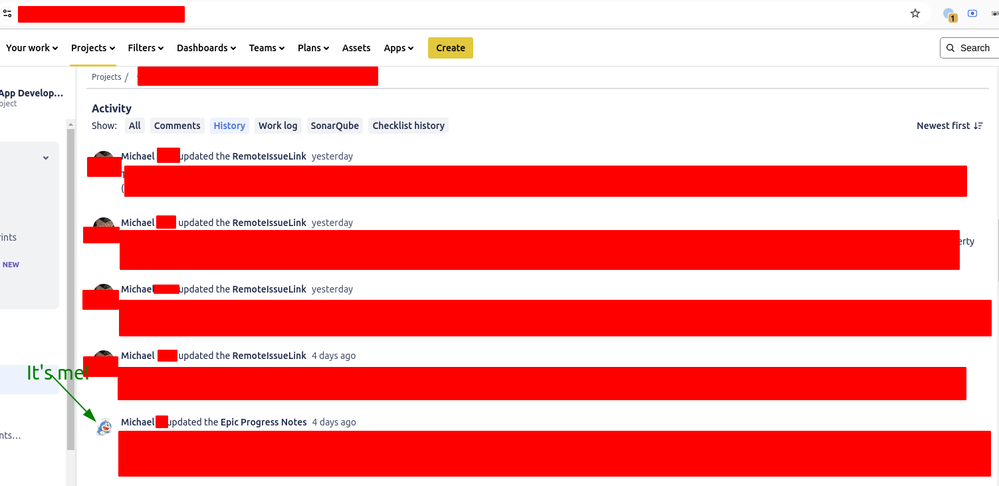999x486 pixels.
Task: Click the magnifier icon in the Search box
Action: [951, 48]
